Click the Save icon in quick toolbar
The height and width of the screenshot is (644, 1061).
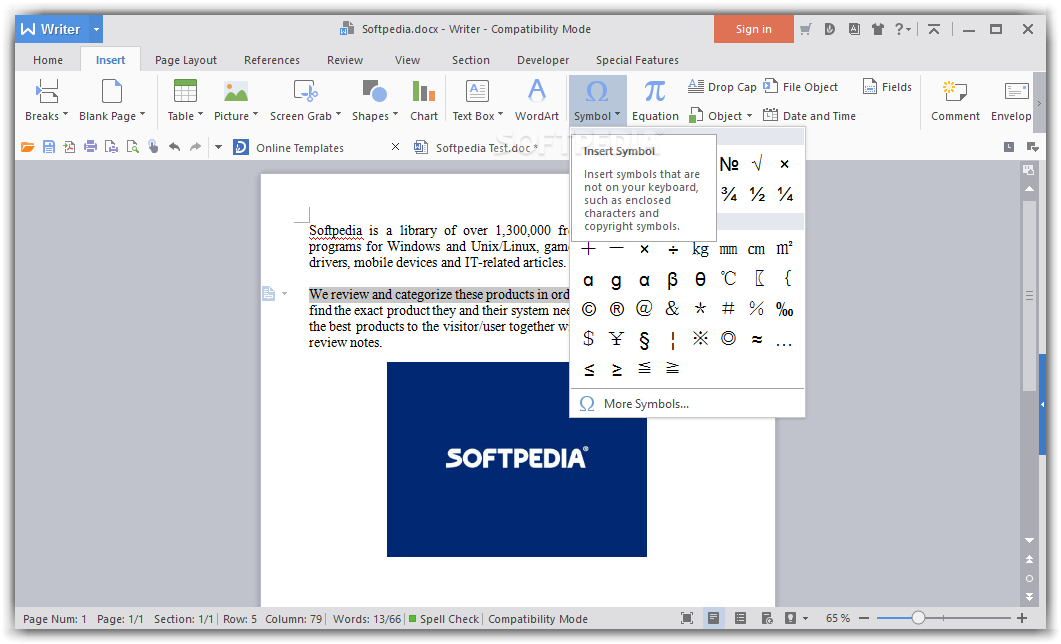49,147
